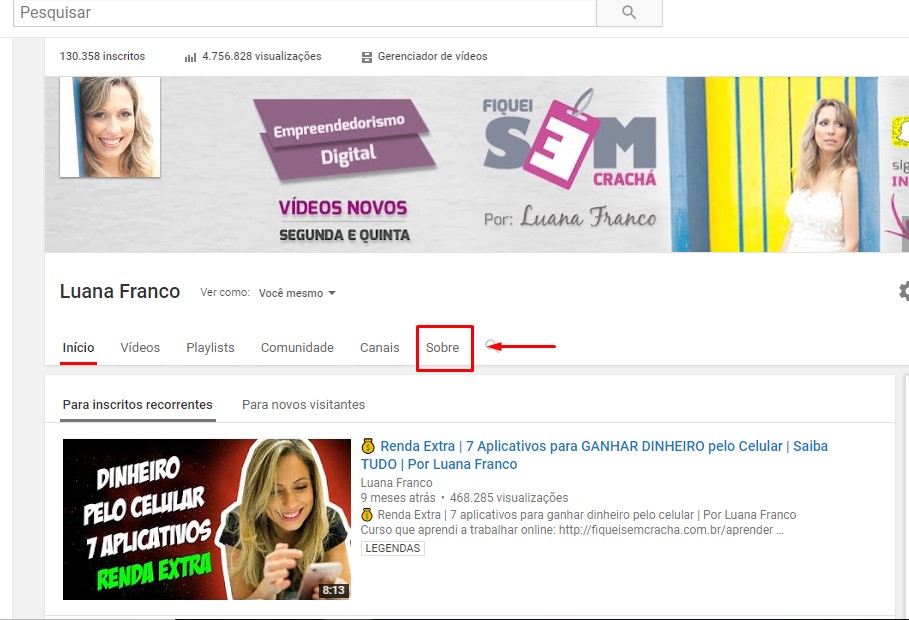This screenshot has width=909, height=620.
Task: Open the Sobre tab
Action: (x=442, y=347)
